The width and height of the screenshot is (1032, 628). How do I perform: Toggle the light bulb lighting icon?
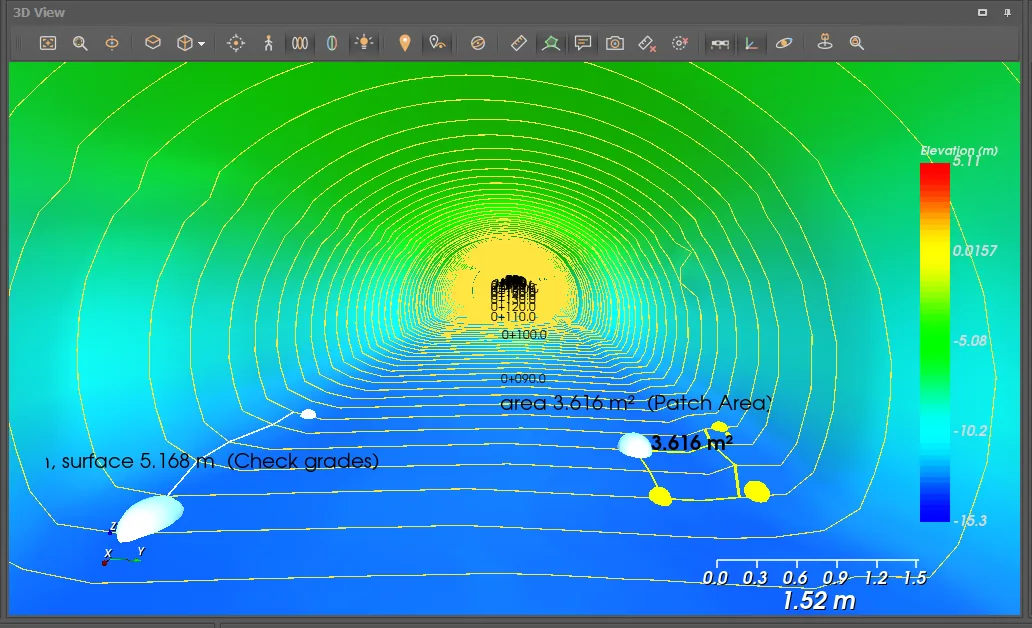click(363, 43)
